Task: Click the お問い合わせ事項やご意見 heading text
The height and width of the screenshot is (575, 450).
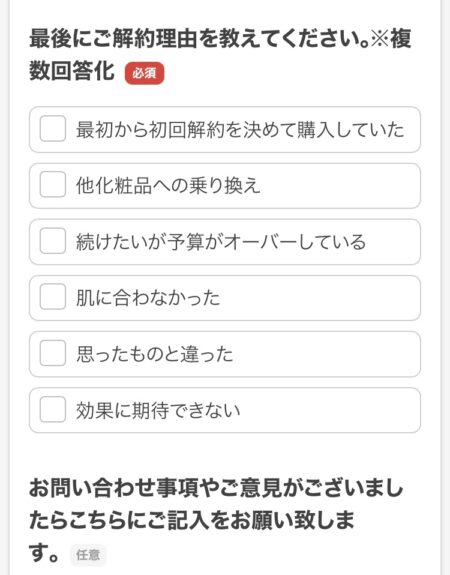Action: [x=155, y=488]
